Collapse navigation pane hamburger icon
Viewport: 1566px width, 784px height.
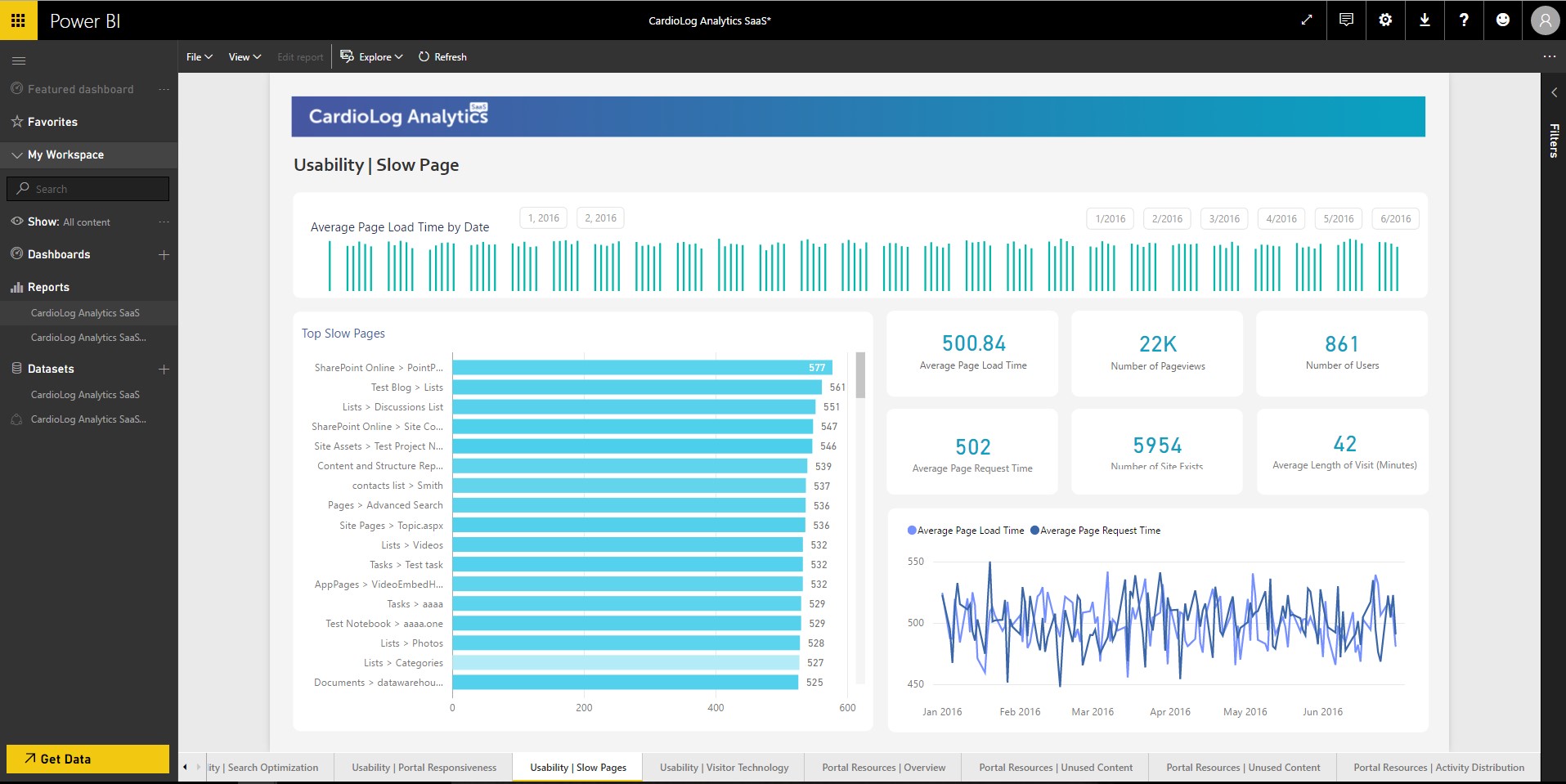point(19,60)
